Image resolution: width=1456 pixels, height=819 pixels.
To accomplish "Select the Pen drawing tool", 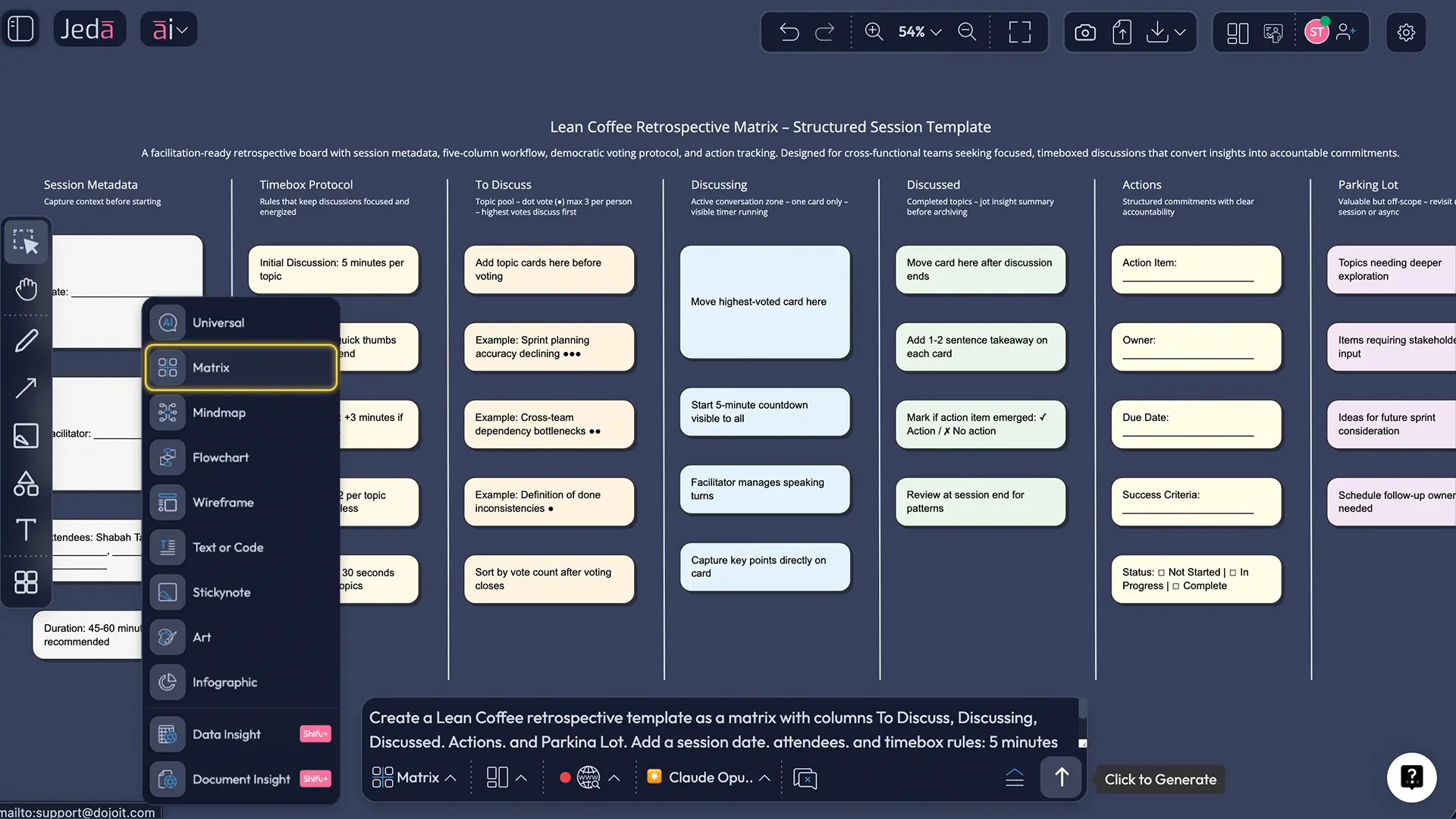I will coord(27,340).
